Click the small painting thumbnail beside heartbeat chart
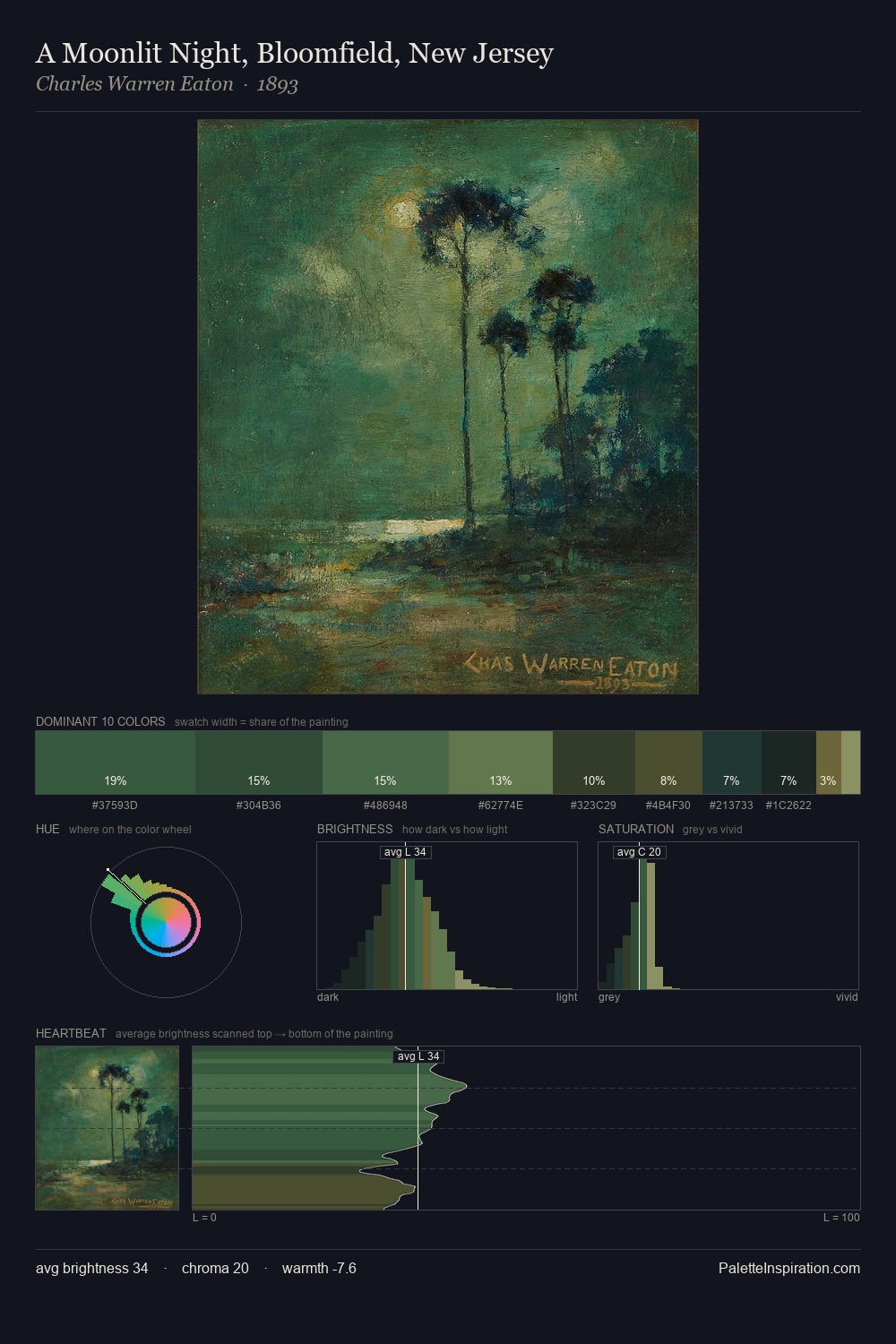 108,1128
